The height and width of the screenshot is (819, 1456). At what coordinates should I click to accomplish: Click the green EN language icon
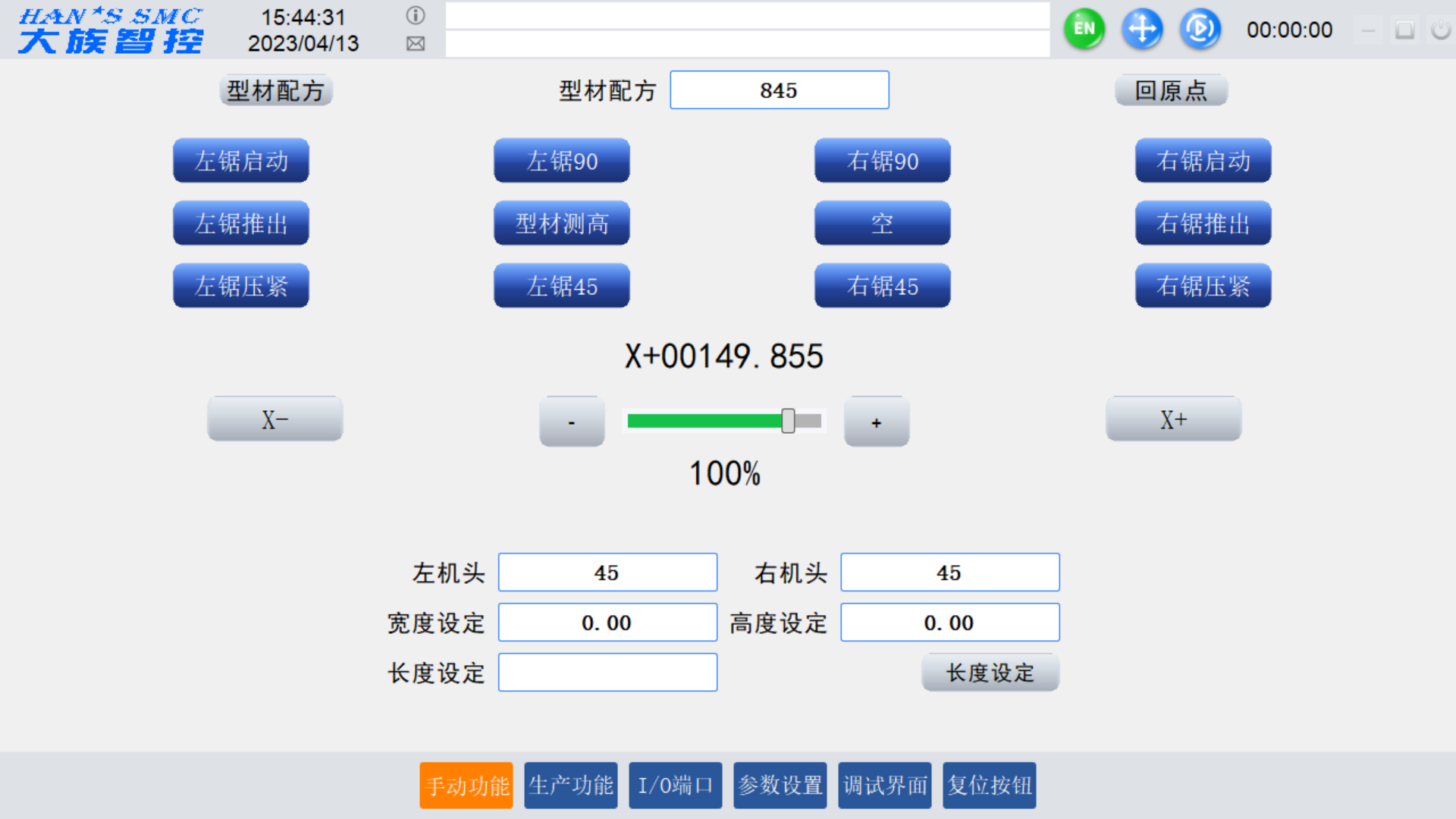[1084, 30]
